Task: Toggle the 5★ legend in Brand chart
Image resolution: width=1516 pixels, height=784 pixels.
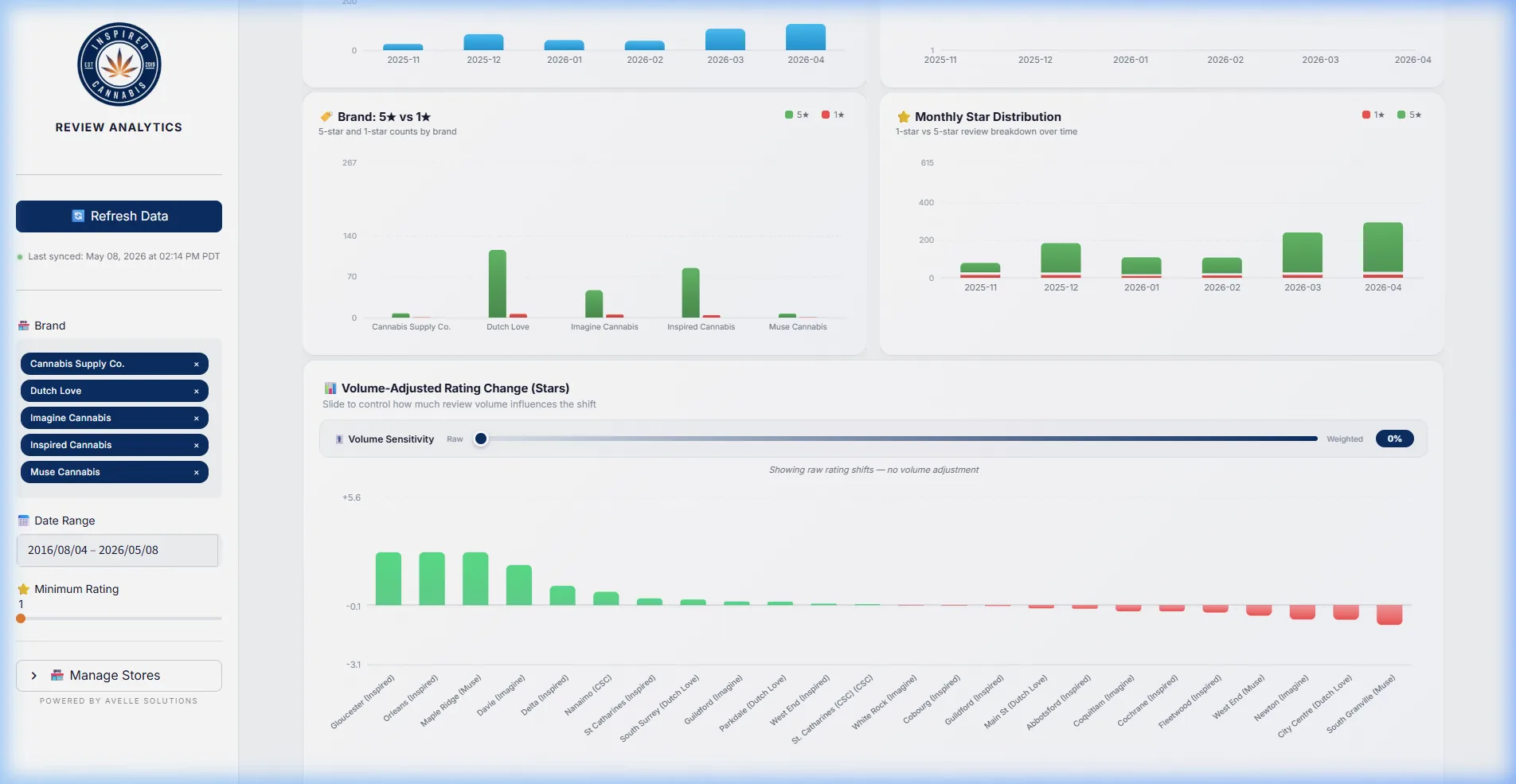Action: [x=797, y=115]
